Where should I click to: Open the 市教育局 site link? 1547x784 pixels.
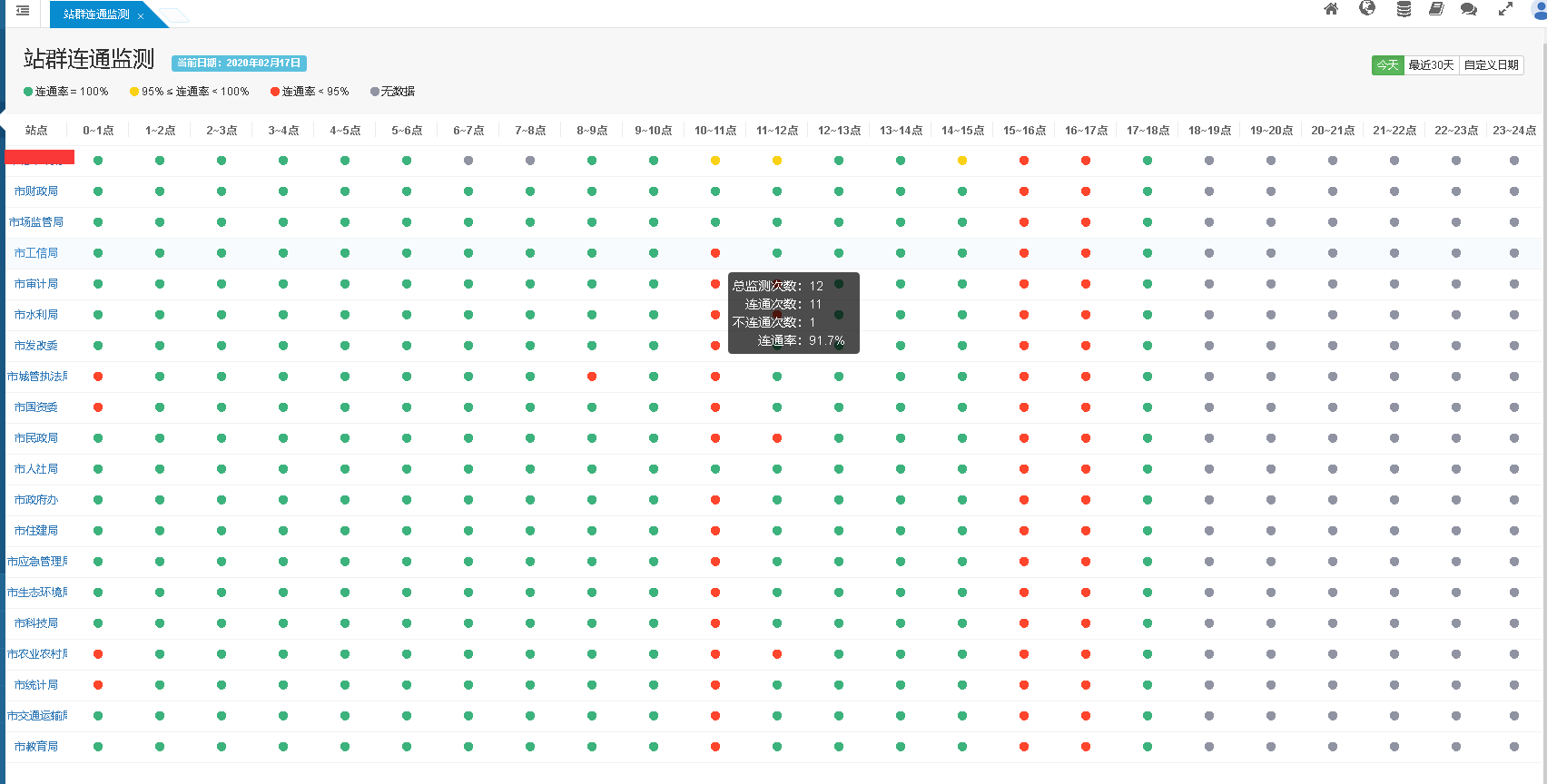tap(36, 747)
